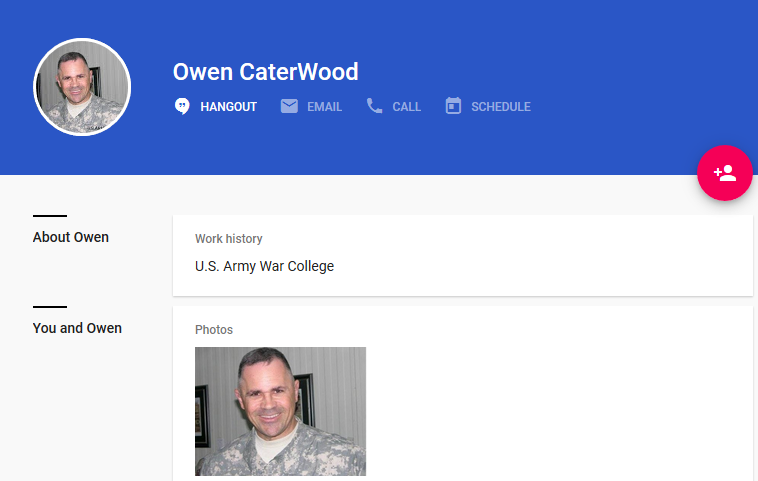The height and width of the screenshot is (481, 758).
Task: Click the U.S. Army War College entry
Action: [x=264, y=266]
